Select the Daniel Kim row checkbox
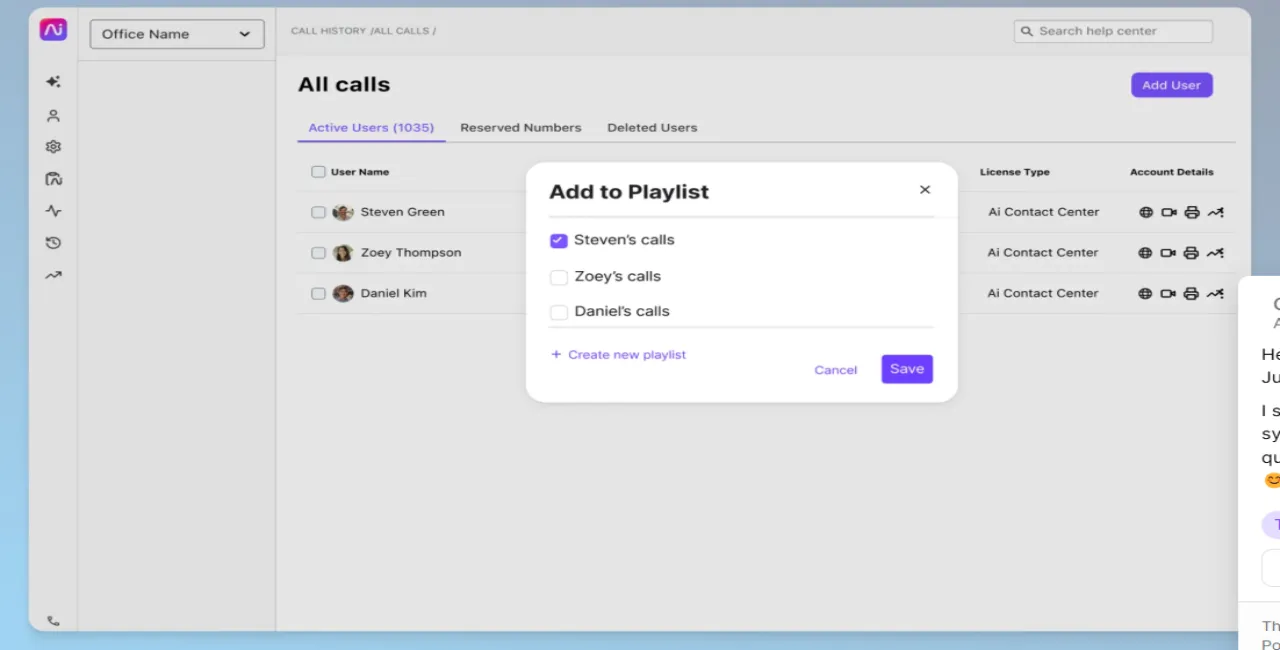Screen dimensions: 1280x650 tap(318, 294)
